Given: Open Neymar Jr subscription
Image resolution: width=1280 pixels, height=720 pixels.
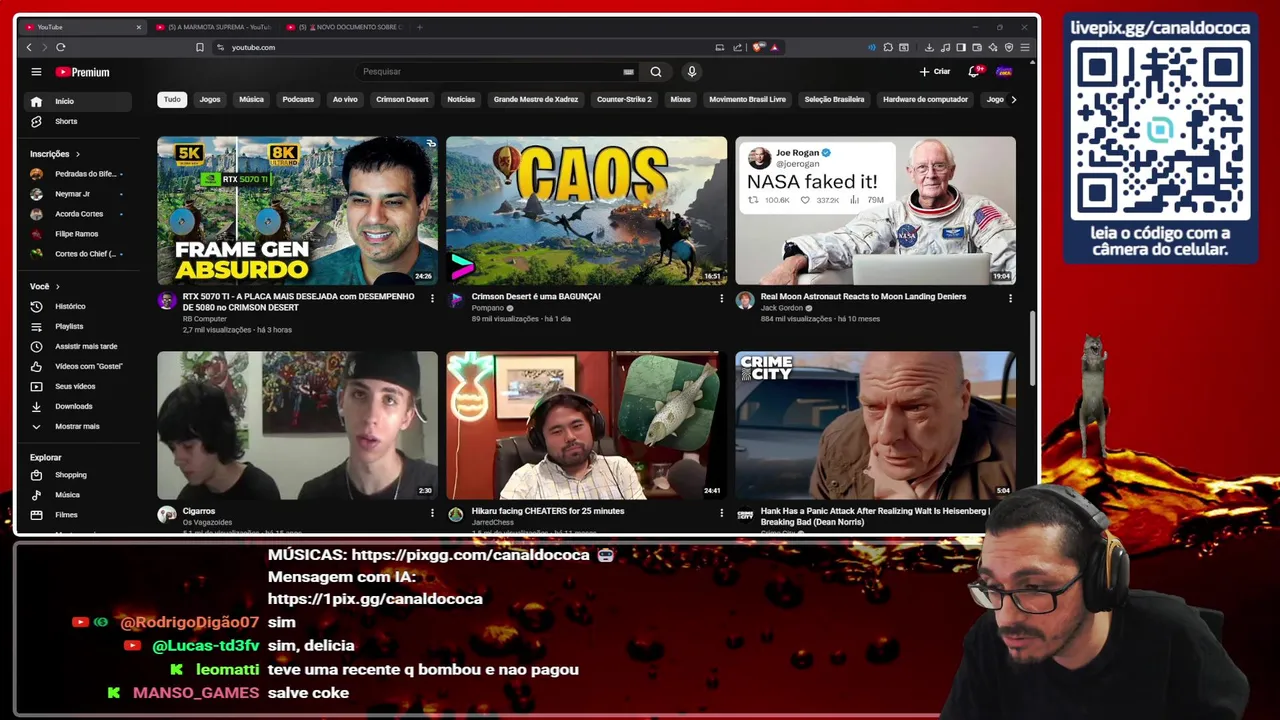Looking at the screenshot, I should click(x=77, y=194).
